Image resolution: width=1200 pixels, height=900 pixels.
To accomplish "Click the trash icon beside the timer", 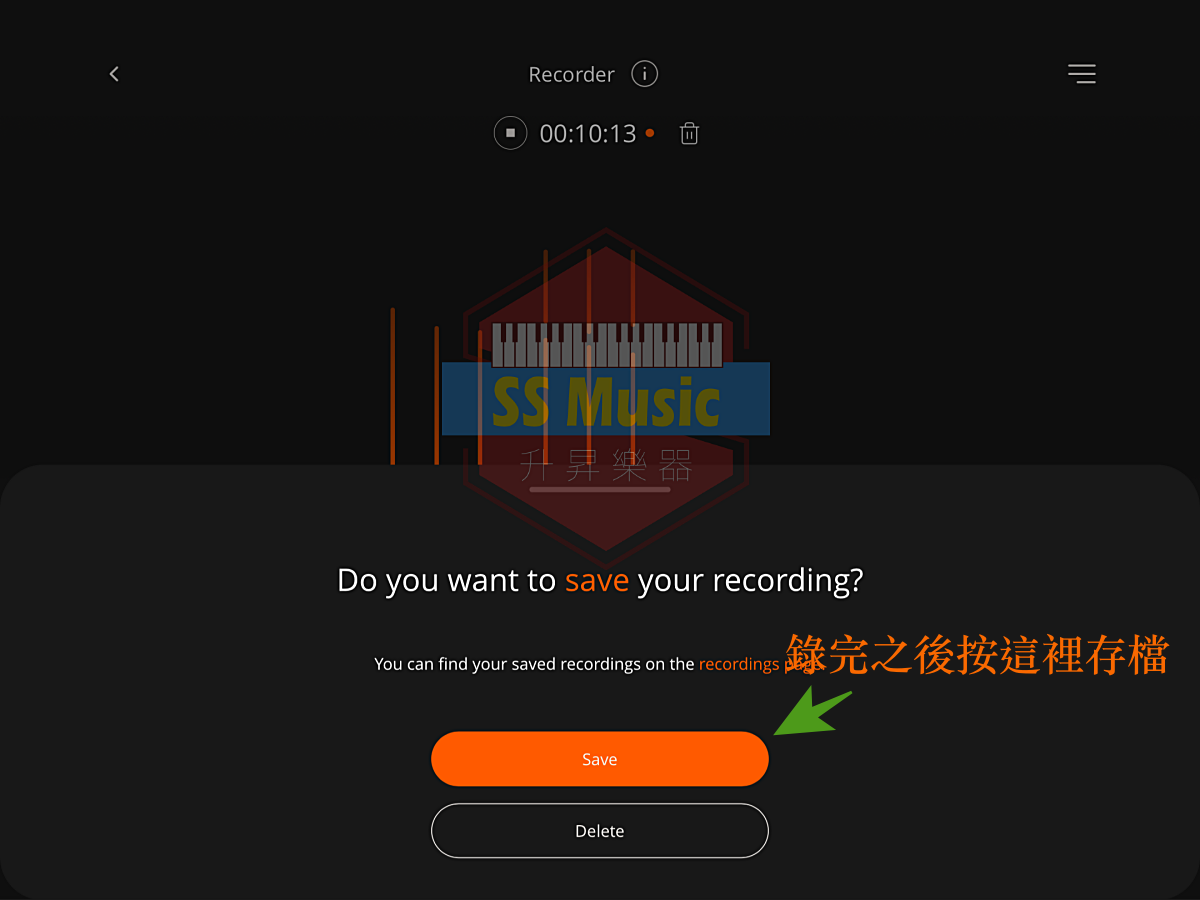I will (x=689, y=133).
